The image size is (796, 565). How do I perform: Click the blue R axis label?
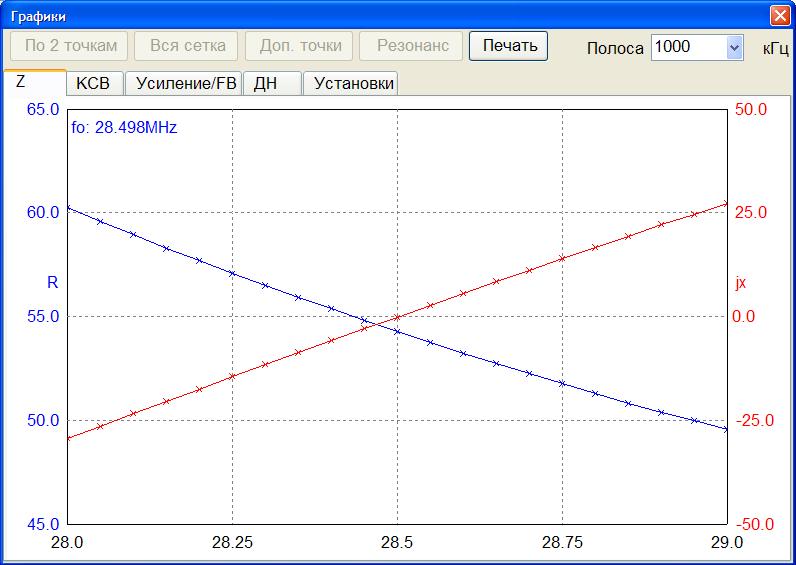53,283
